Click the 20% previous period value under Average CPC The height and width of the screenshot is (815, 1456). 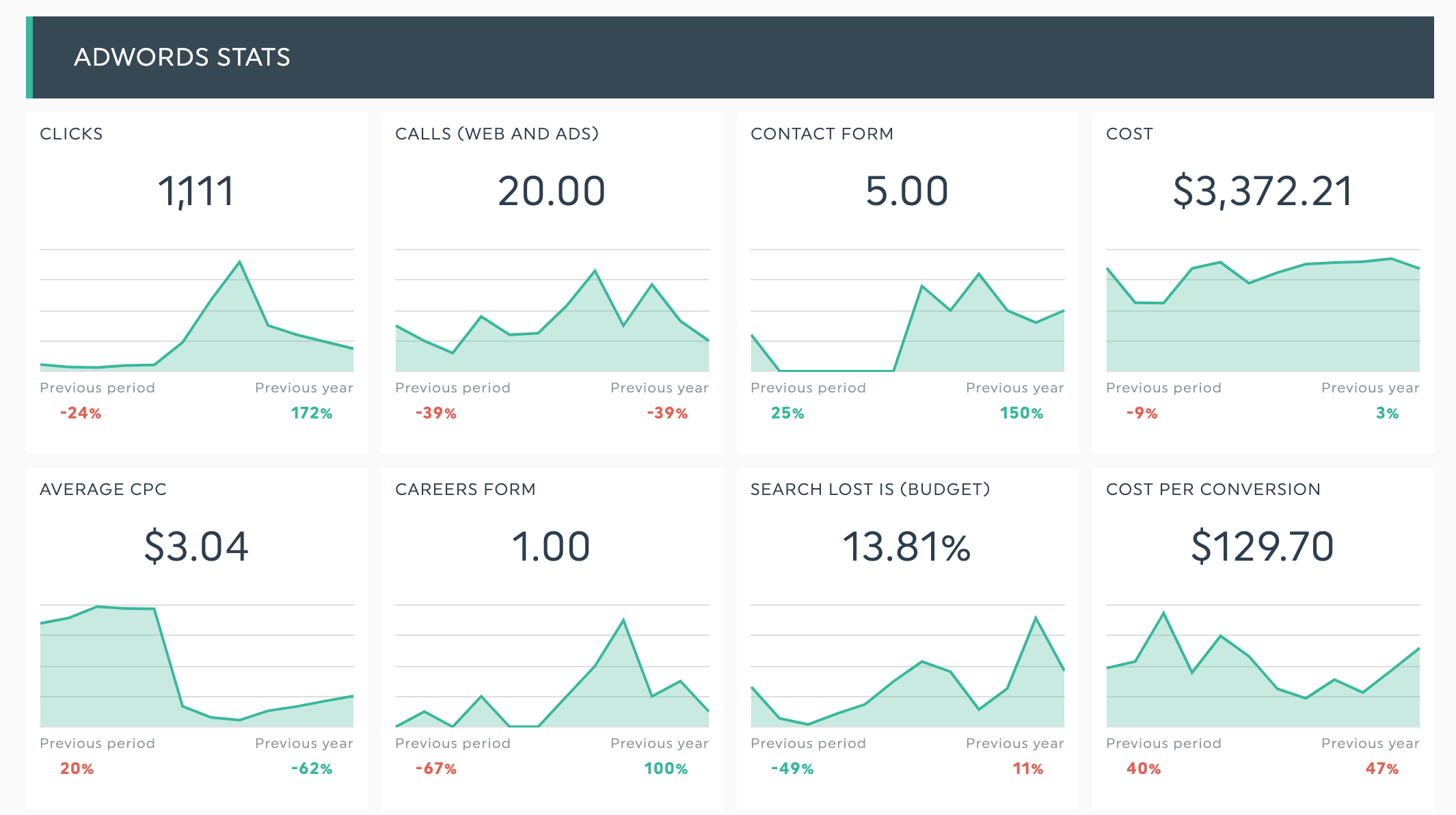[x=77, y=769]
